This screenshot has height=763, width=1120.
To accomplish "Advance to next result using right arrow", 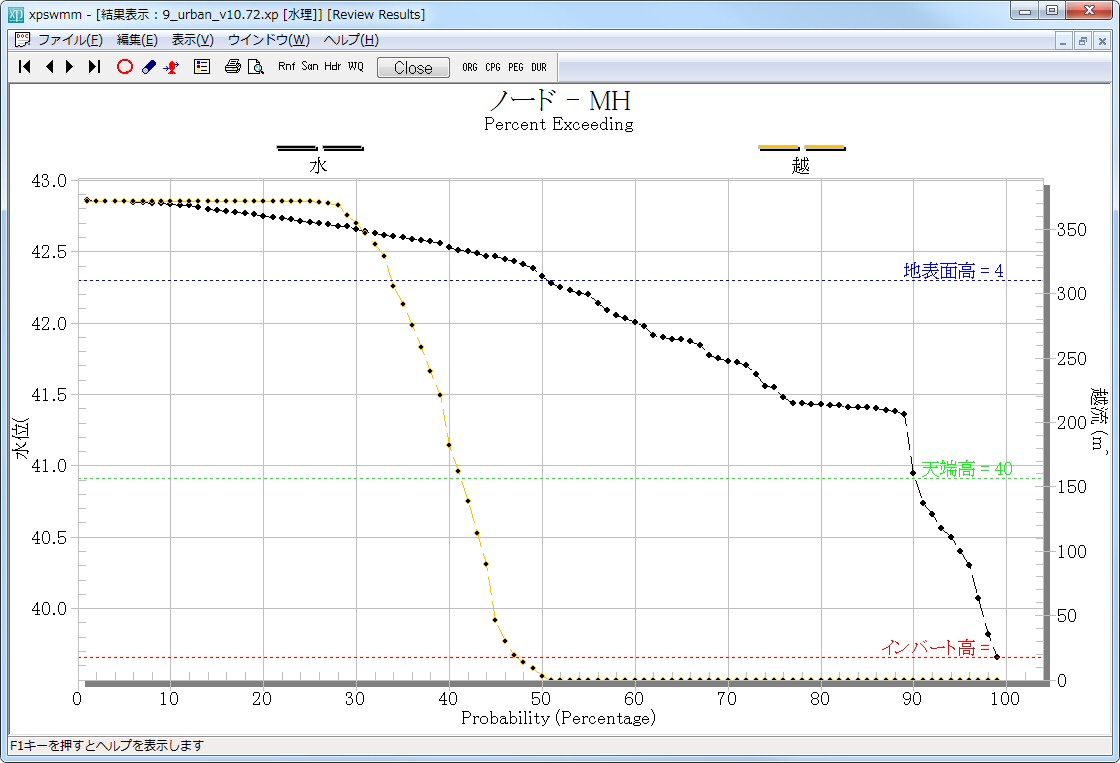I will [70, 67].
